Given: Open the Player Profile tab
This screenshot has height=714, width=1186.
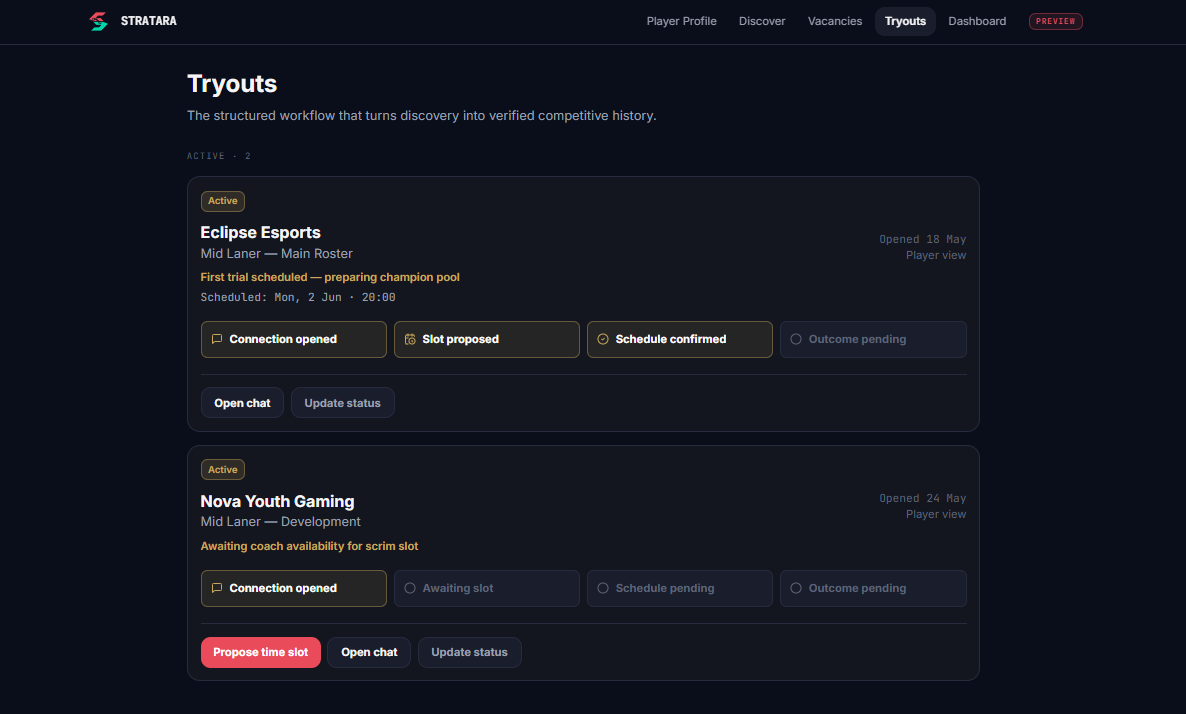Looking at the screenshot, I should [681, 21].
